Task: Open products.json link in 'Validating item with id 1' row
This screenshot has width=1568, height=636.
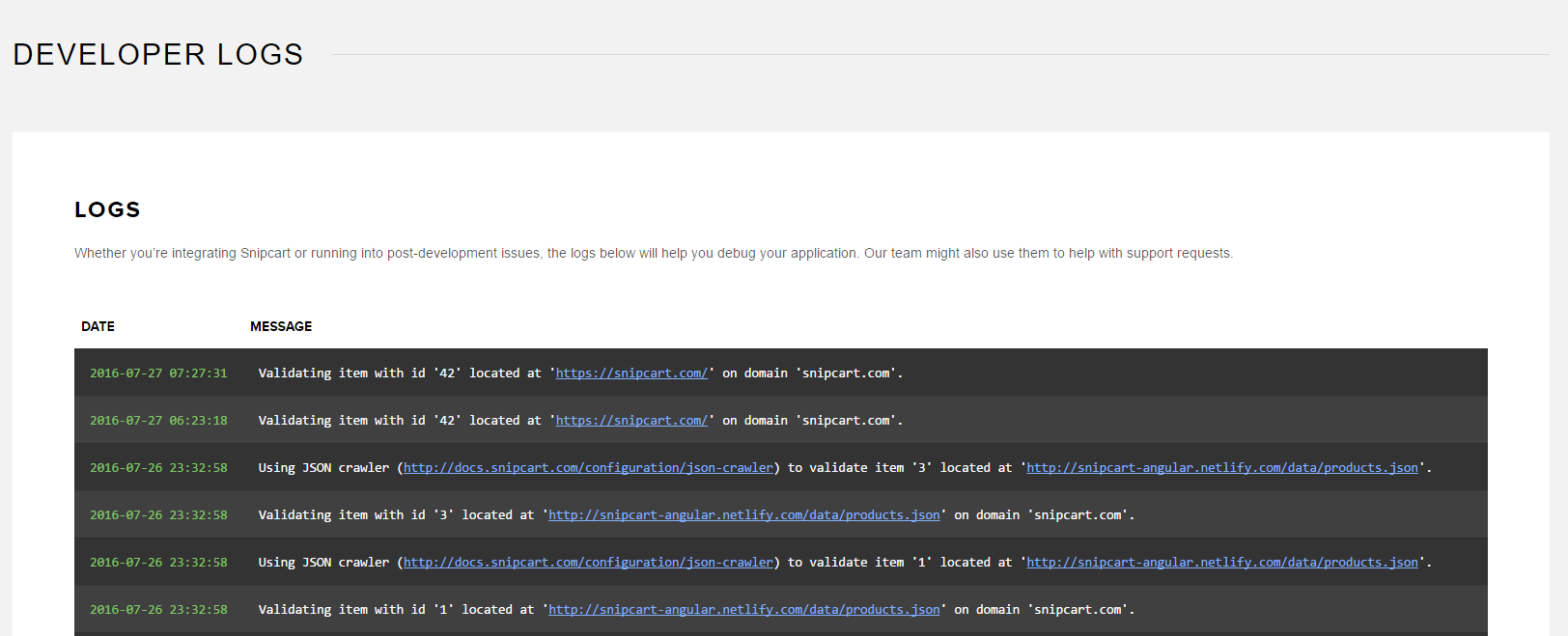Action: tap(744, 609)
